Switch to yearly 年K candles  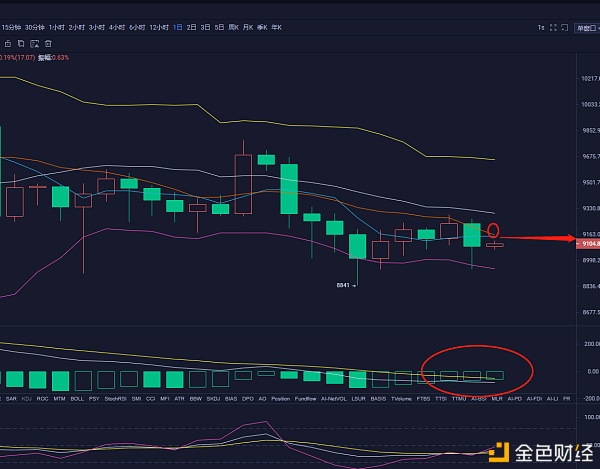coord(276,28)
